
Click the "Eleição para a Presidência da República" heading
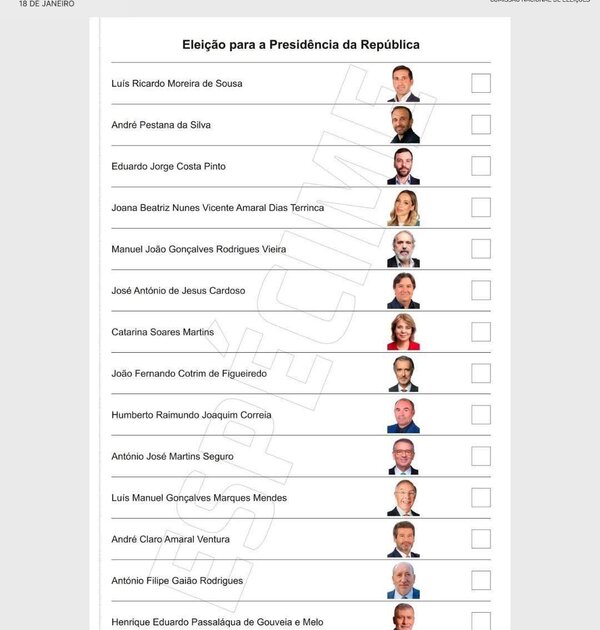click(x=300, y=45)
